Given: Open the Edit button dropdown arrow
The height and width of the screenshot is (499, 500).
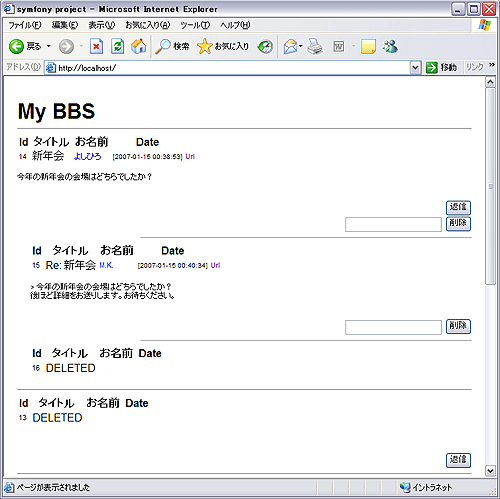Looking at the screenshot, I should (x=354, y=46).
